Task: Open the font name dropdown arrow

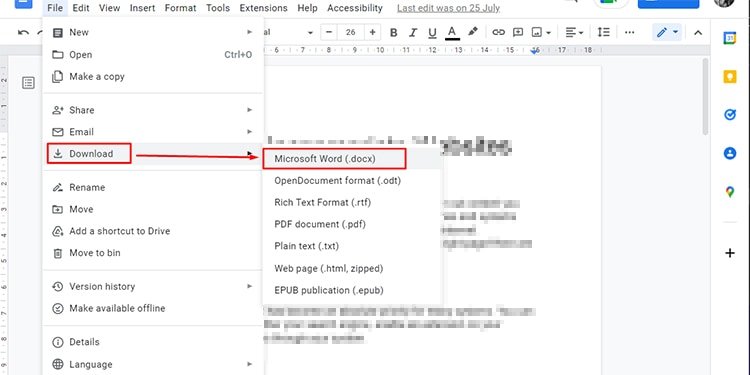Action: [310, 33]
